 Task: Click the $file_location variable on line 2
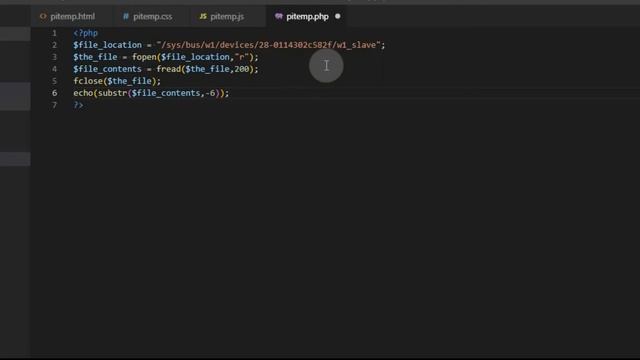[108, 45]
